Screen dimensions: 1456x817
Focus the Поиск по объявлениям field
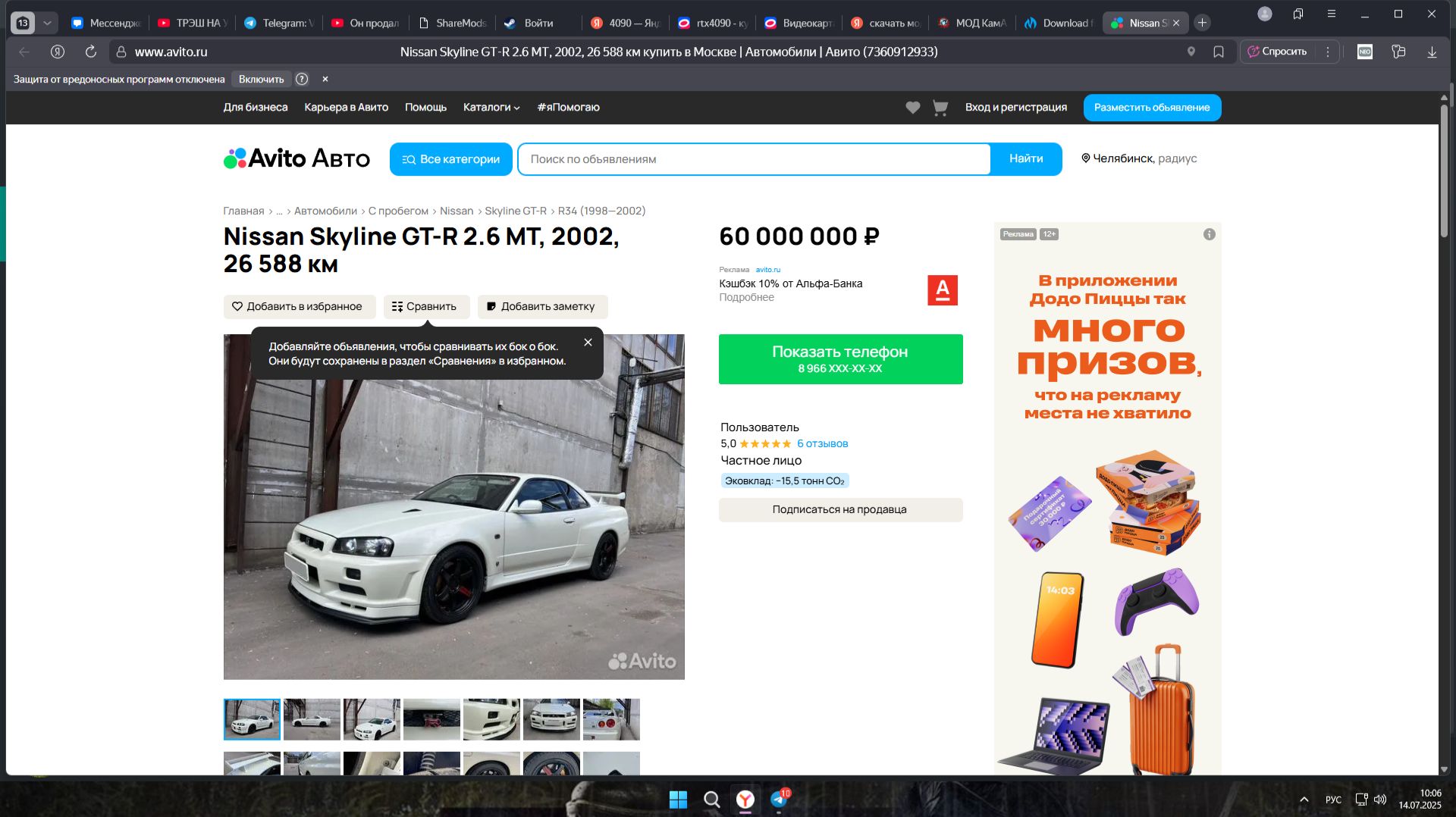point(755,159)
